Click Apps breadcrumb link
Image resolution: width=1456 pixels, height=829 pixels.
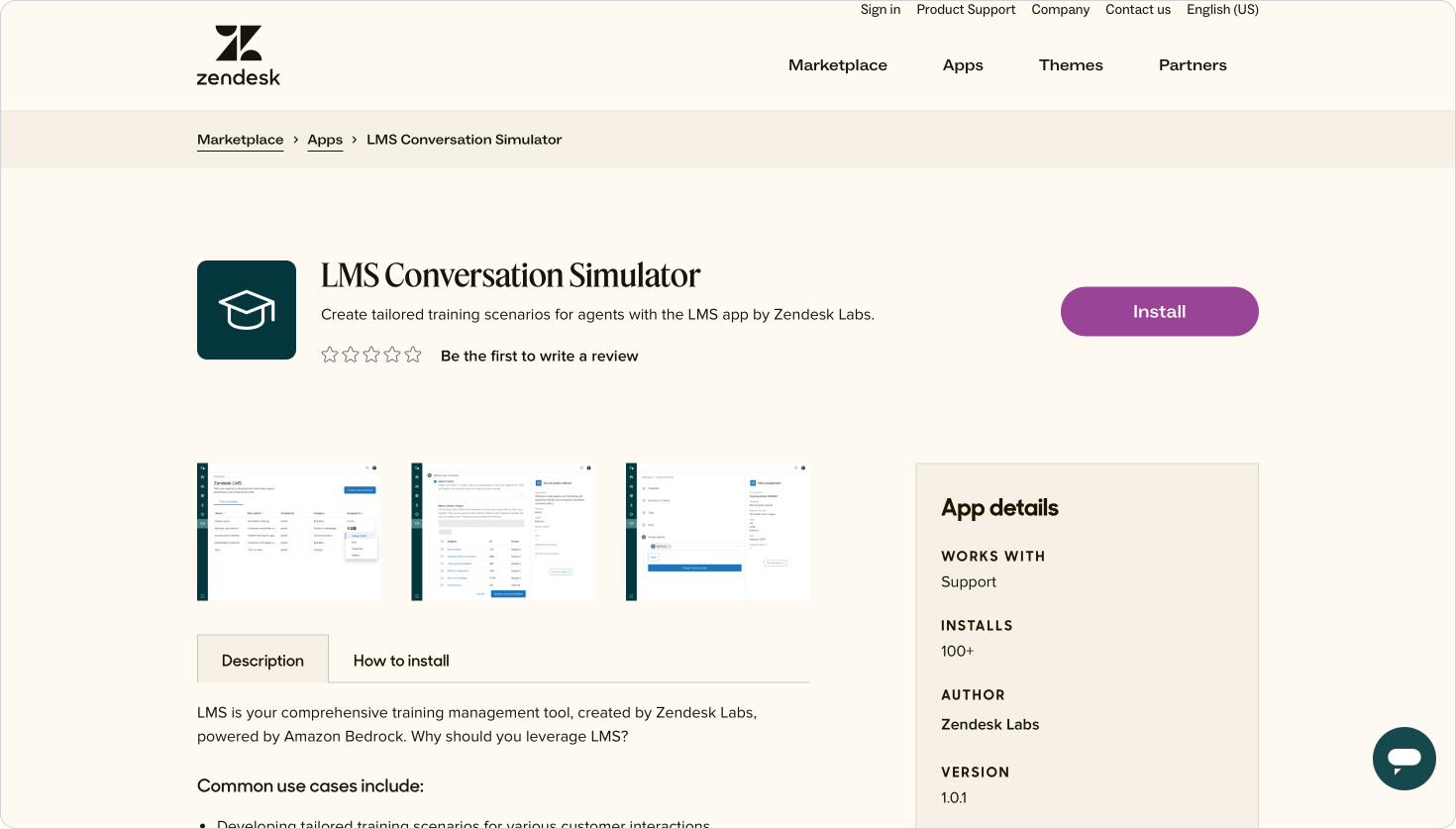tap(325, 140)
